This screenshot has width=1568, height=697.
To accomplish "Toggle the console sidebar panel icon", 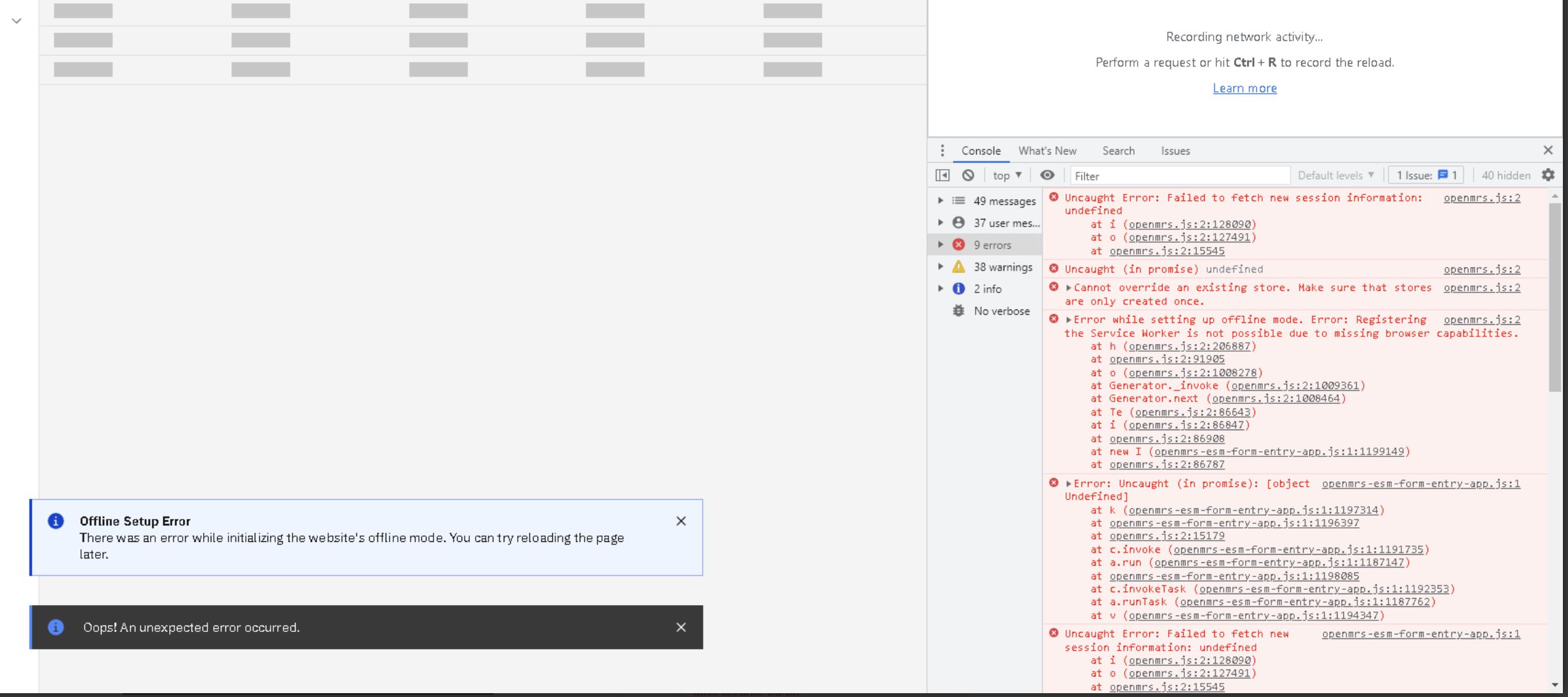I will click(x=942, y=175).
